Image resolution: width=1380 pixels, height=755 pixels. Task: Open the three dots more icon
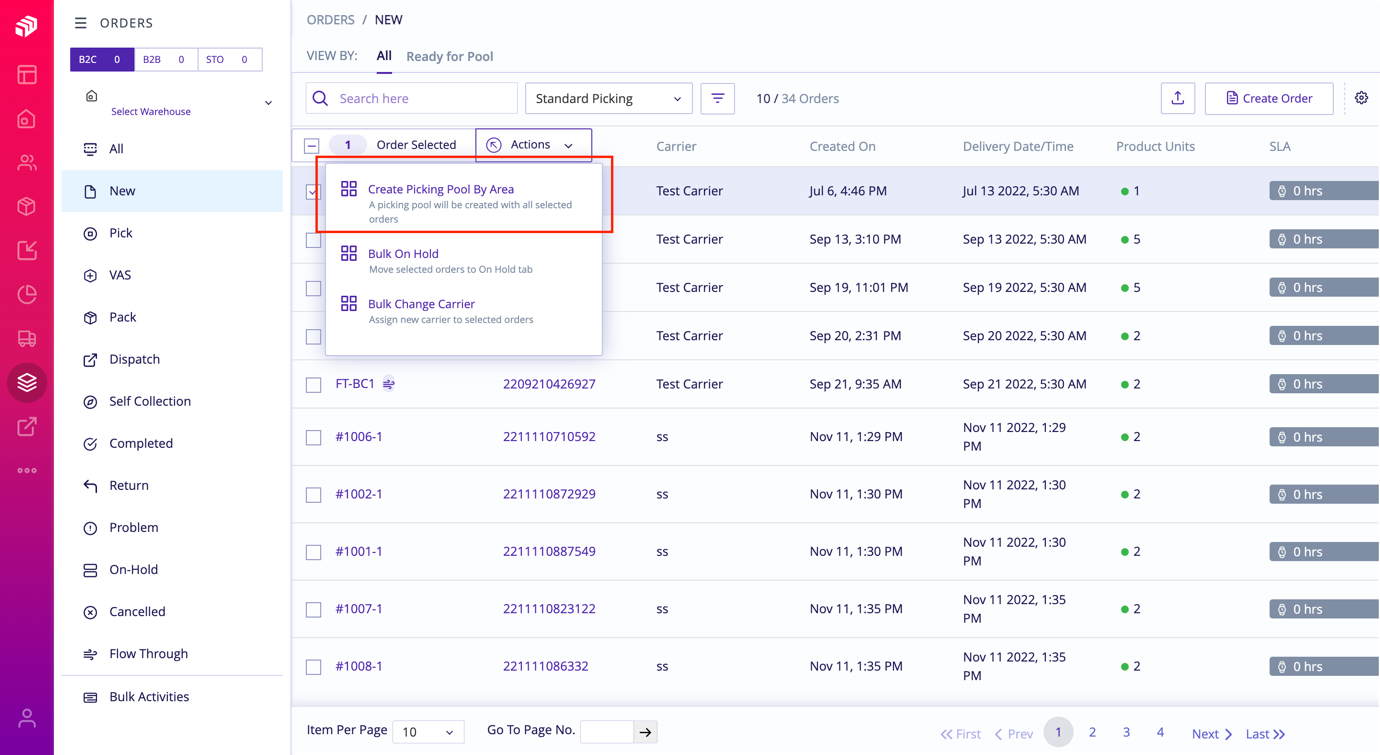[x=27, y=470]
